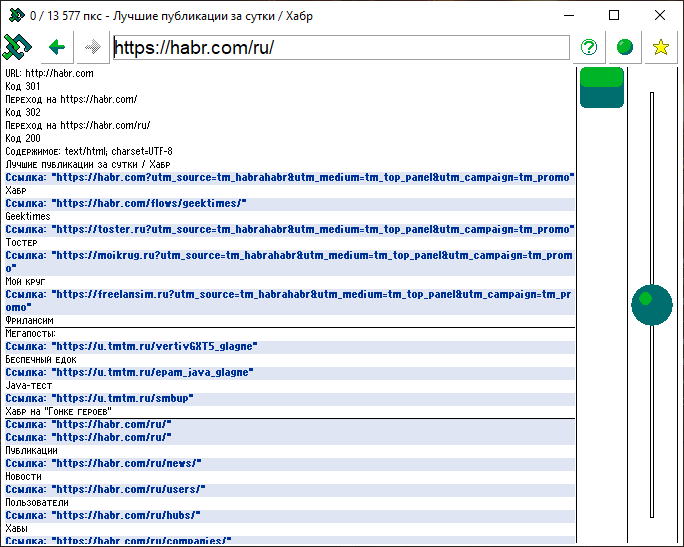
Task: Click the text 'Беспечный едок'
Action: [41, 360]
